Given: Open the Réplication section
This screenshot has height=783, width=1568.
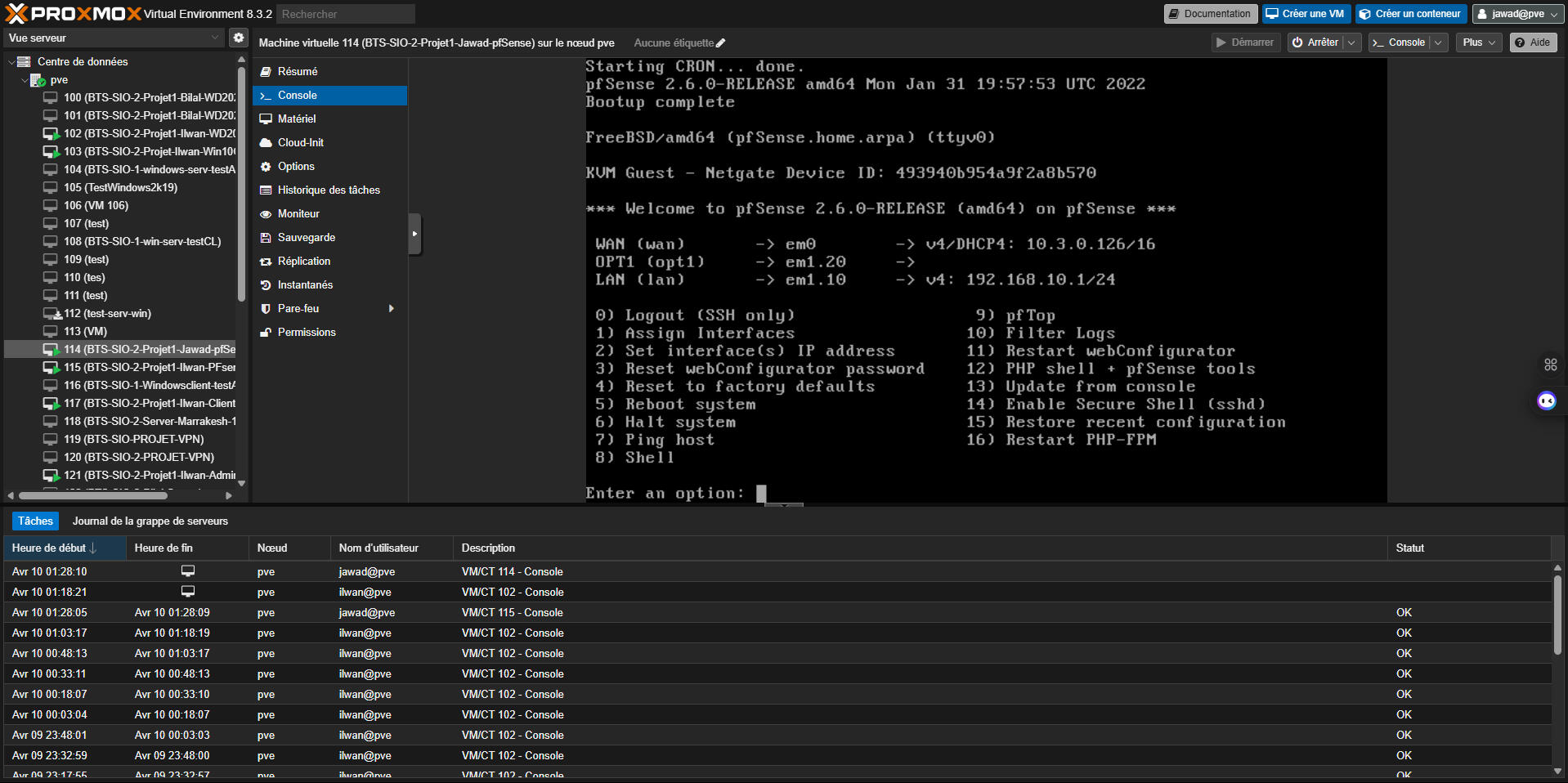Looking at the screenshot, I should tap(303, 262).
